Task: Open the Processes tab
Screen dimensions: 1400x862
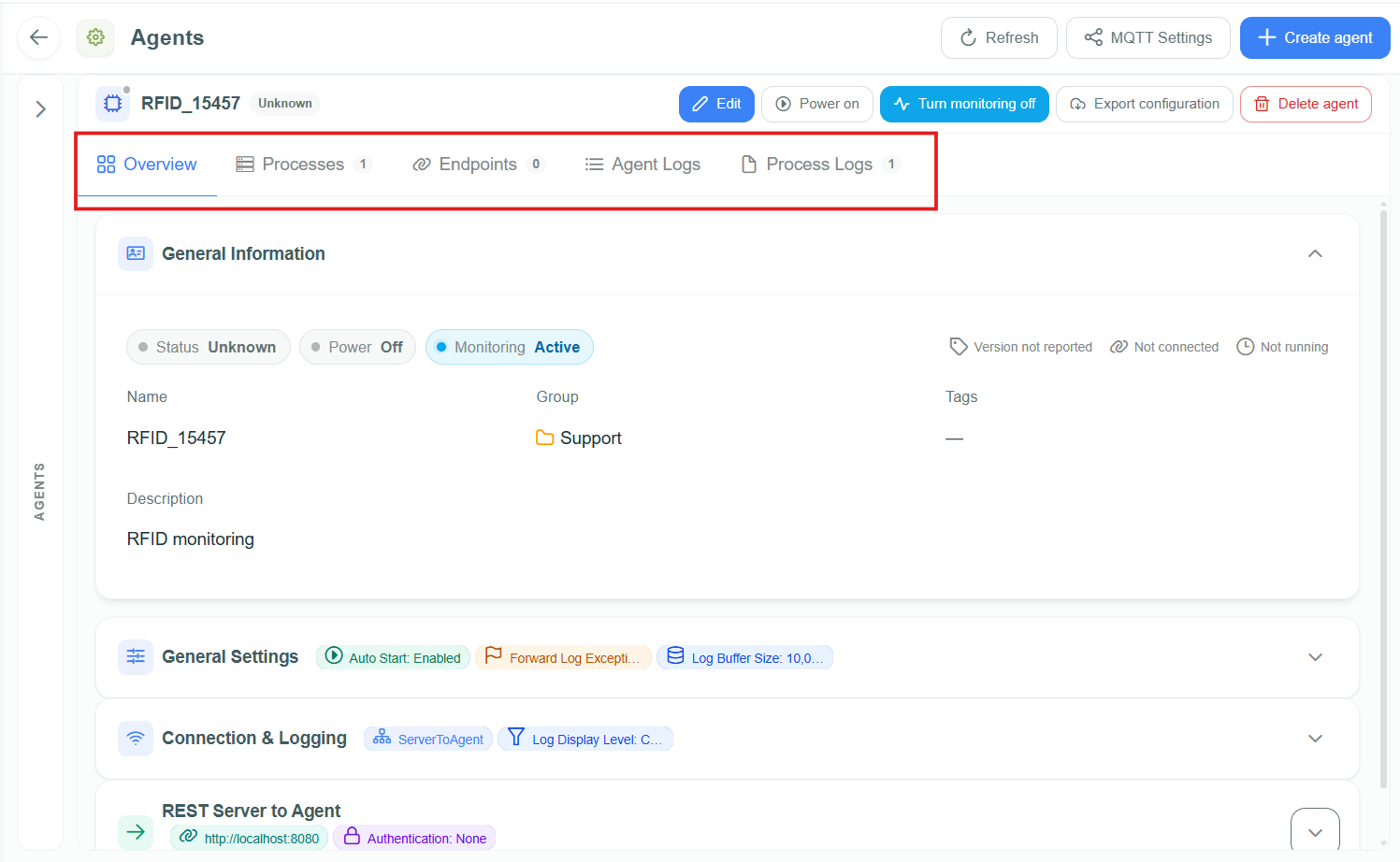Action: pyautogui.click(x=304, y=165)
